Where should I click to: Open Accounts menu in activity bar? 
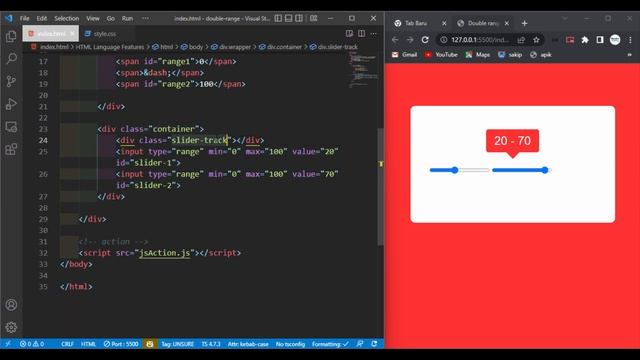[x=11, y=304]
